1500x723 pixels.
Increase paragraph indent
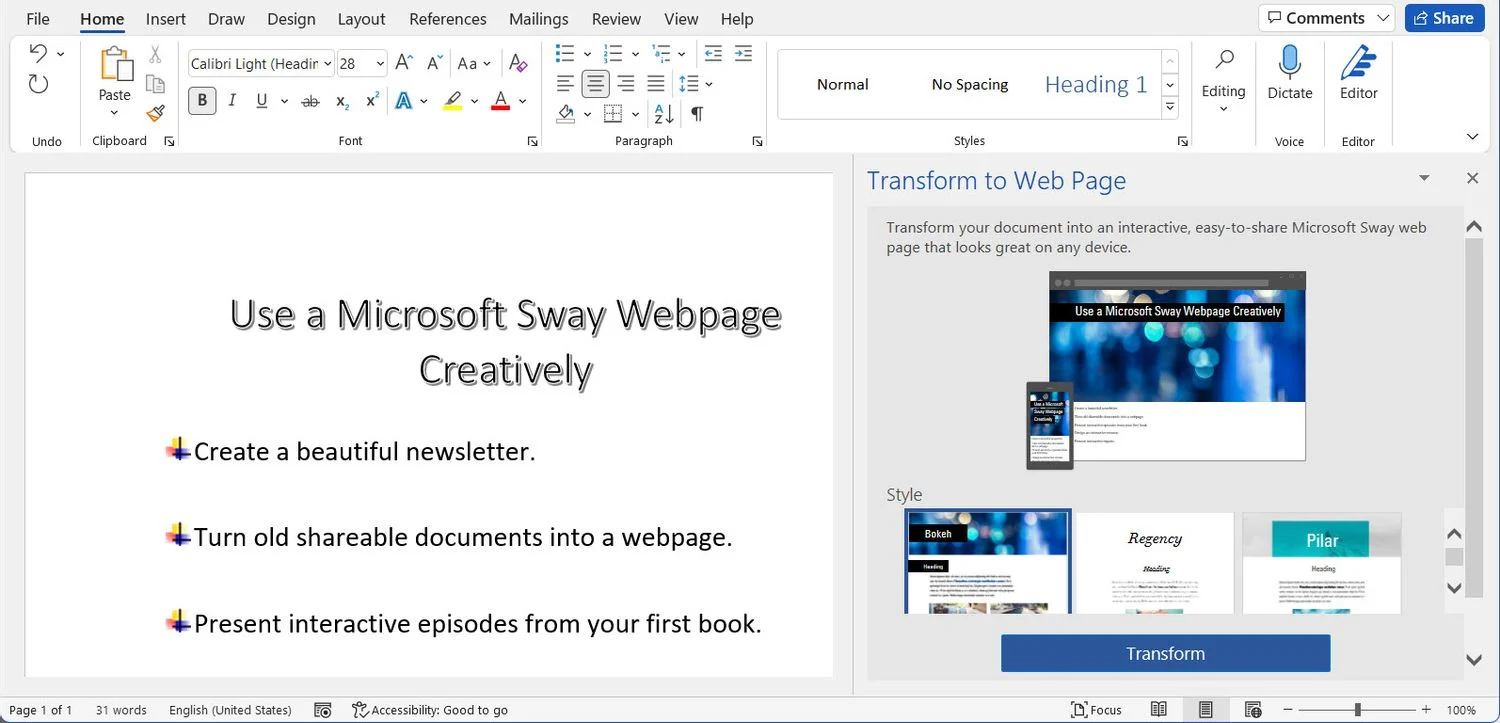point(743,53)
